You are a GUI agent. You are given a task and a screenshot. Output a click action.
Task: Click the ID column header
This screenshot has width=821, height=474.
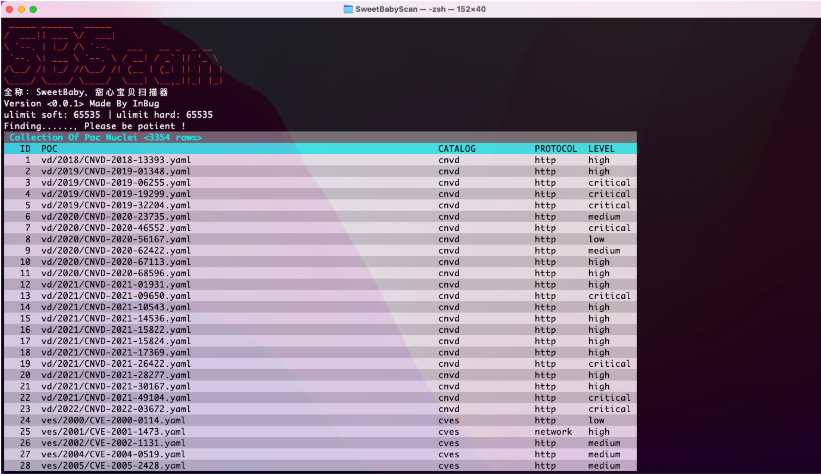pos(25,149)
